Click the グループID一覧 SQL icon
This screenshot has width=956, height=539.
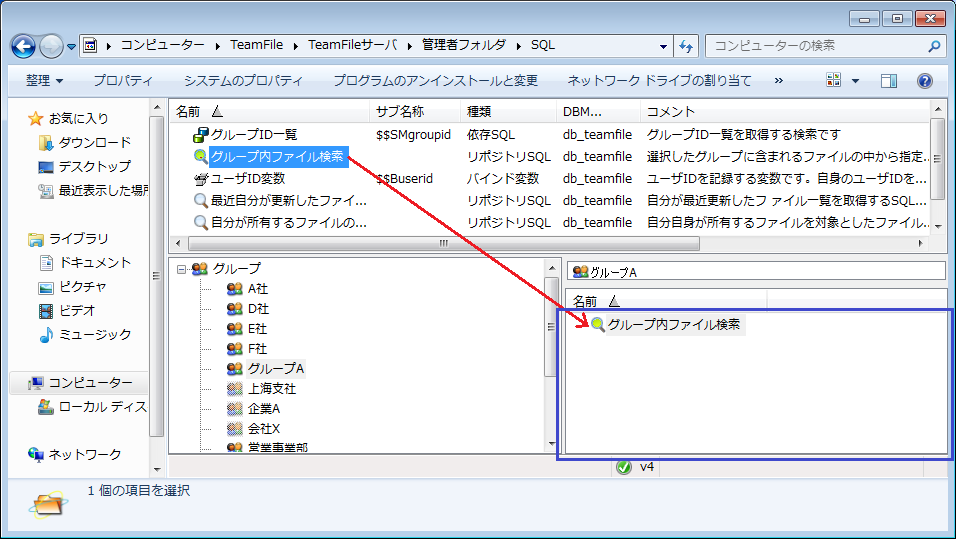tap(201, 134)
